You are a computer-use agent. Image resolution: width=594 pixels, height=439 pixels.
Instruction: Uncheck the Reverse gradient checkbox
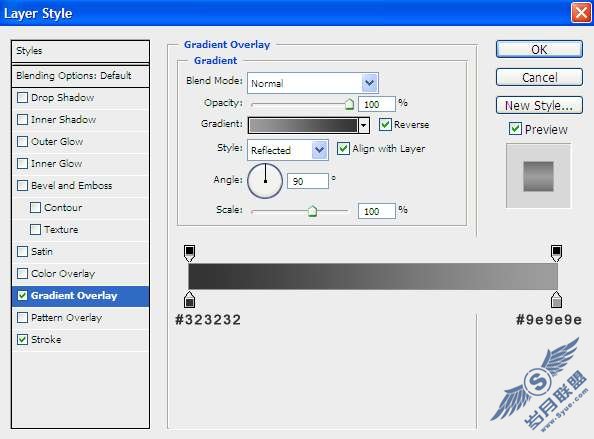(x=385, y=125)
